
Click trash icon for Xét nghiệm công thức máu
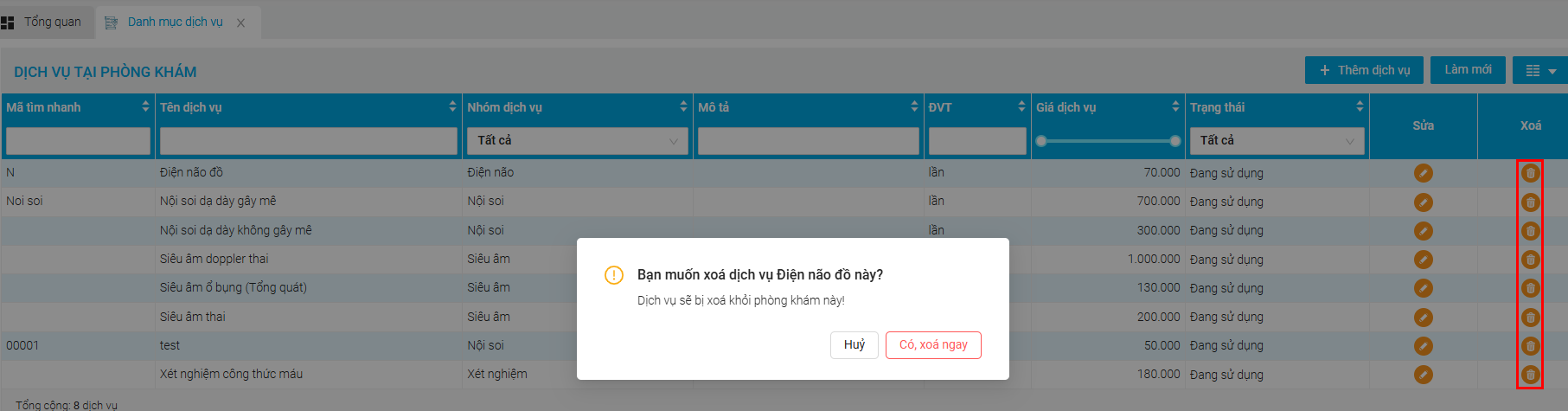tap(1530, 375)
